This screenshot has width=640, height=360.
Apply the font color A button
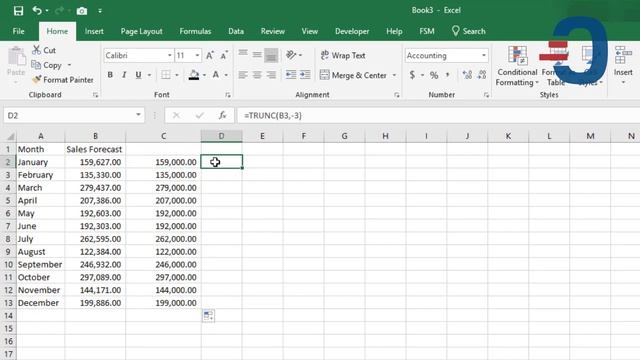point(216,75)
